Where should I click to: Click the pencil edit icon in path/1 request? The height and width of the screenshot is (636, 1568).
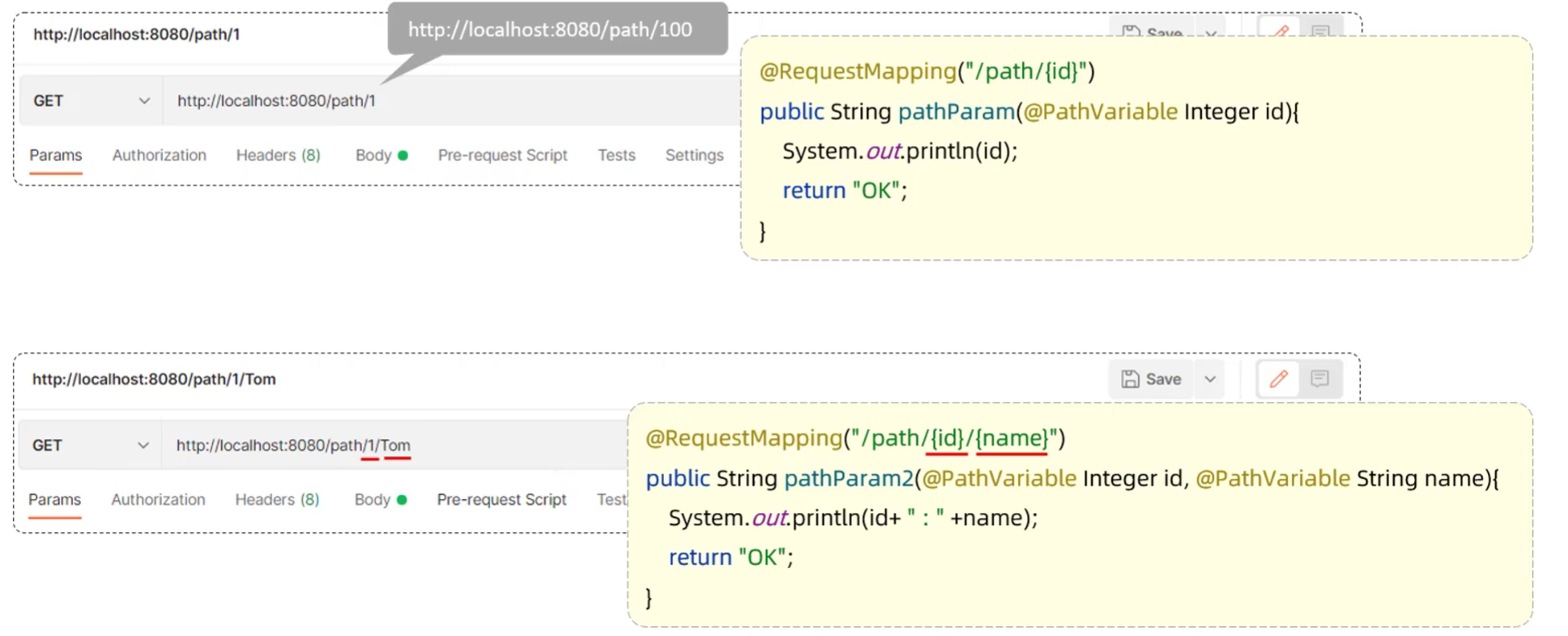click(x=1280, y=31)
